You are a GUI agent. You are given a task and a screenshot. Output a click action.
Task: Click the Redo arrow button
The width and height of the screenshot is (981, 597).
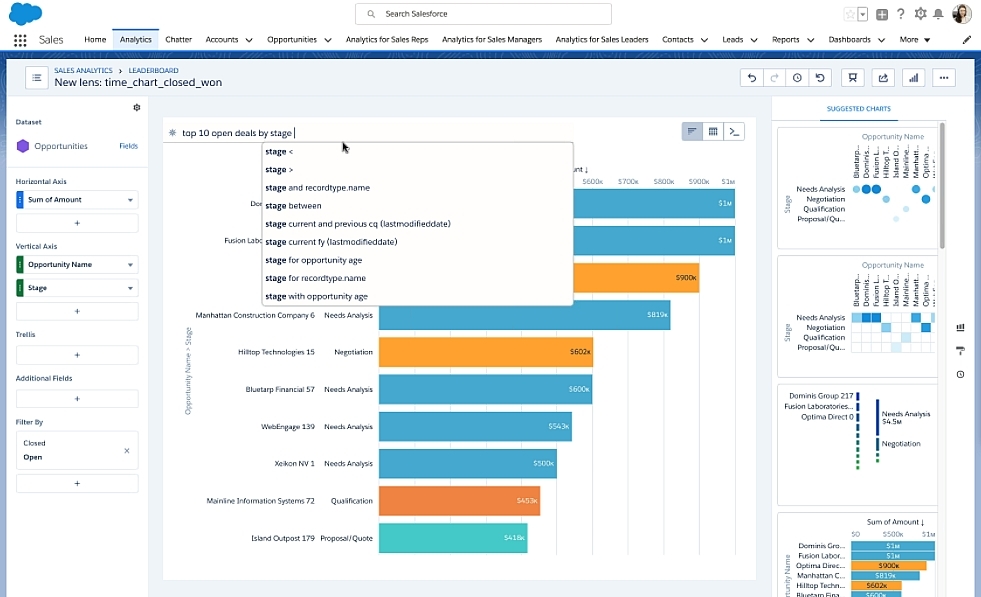775,78
